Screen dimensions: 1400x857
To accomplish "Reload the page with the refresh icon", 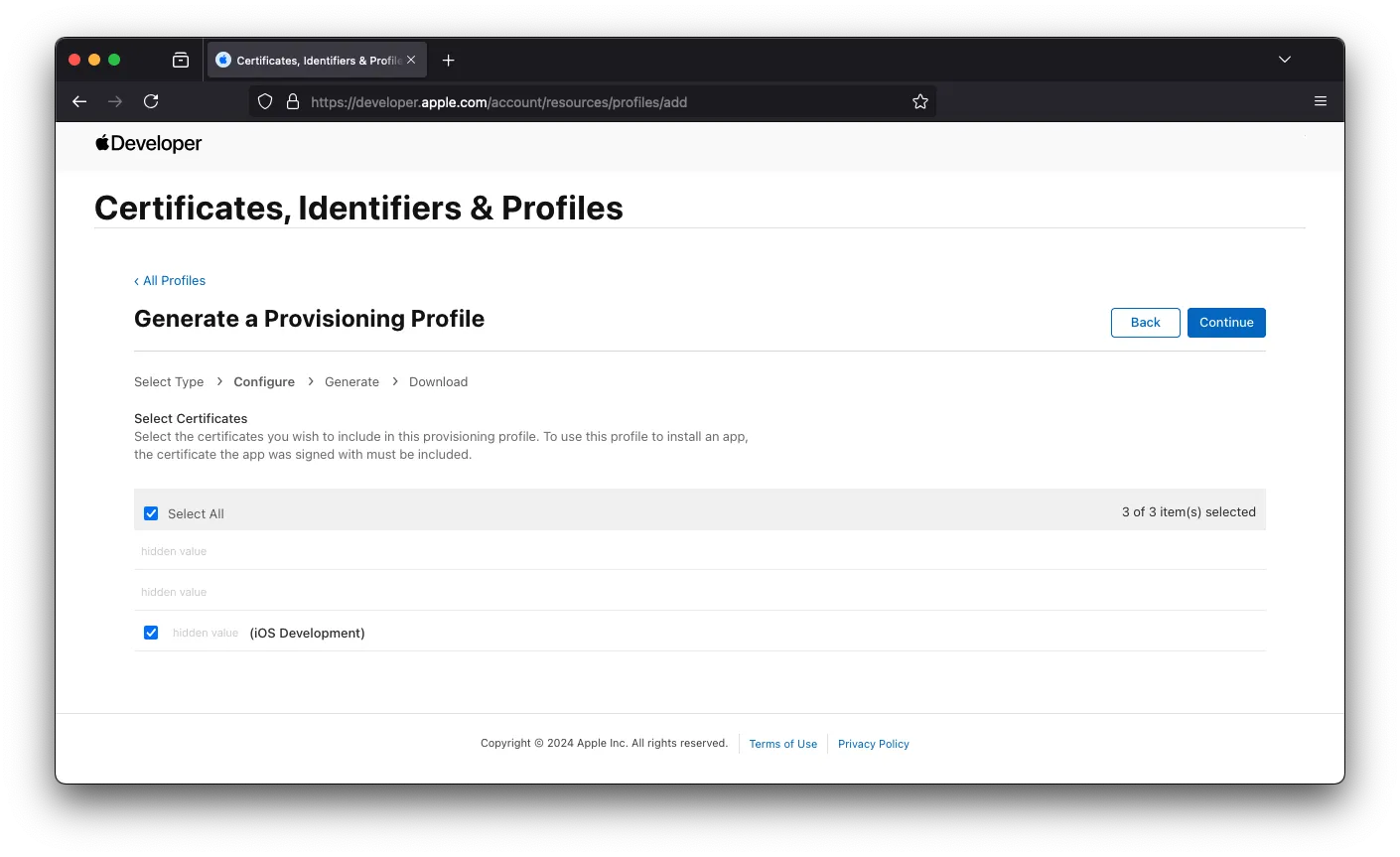I will point(151,101).
